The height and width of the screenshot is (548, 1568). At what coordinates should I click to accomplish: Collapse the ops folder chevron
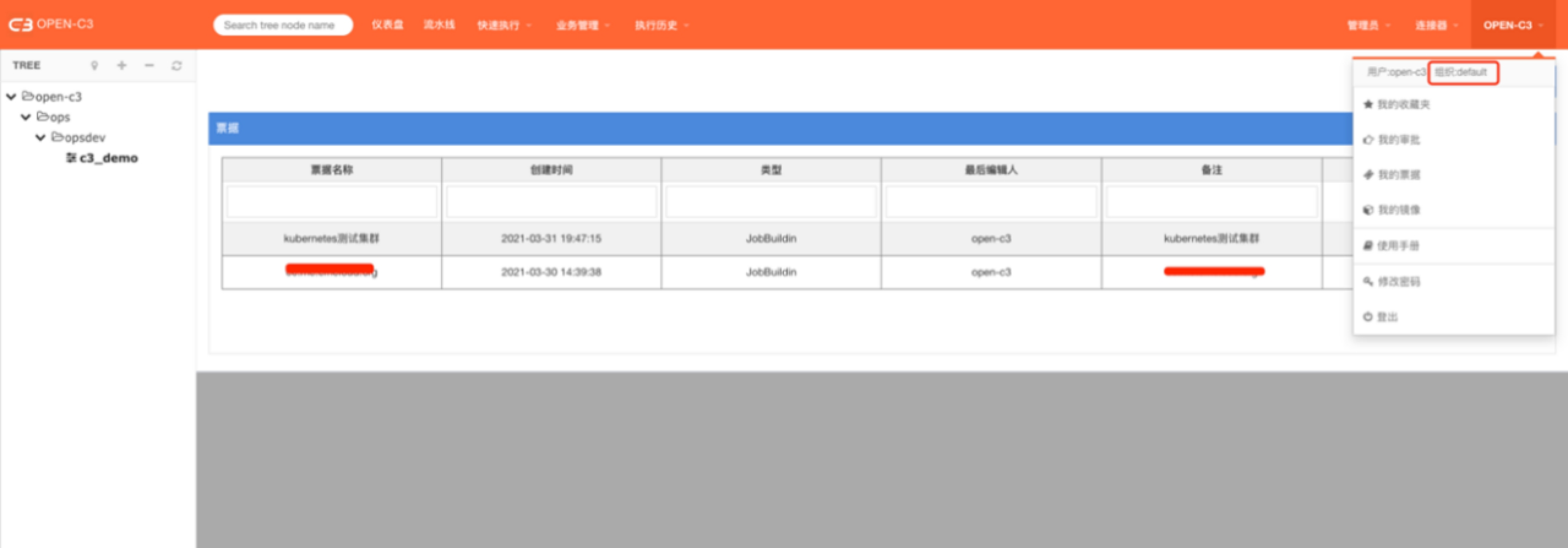[26, 117]
